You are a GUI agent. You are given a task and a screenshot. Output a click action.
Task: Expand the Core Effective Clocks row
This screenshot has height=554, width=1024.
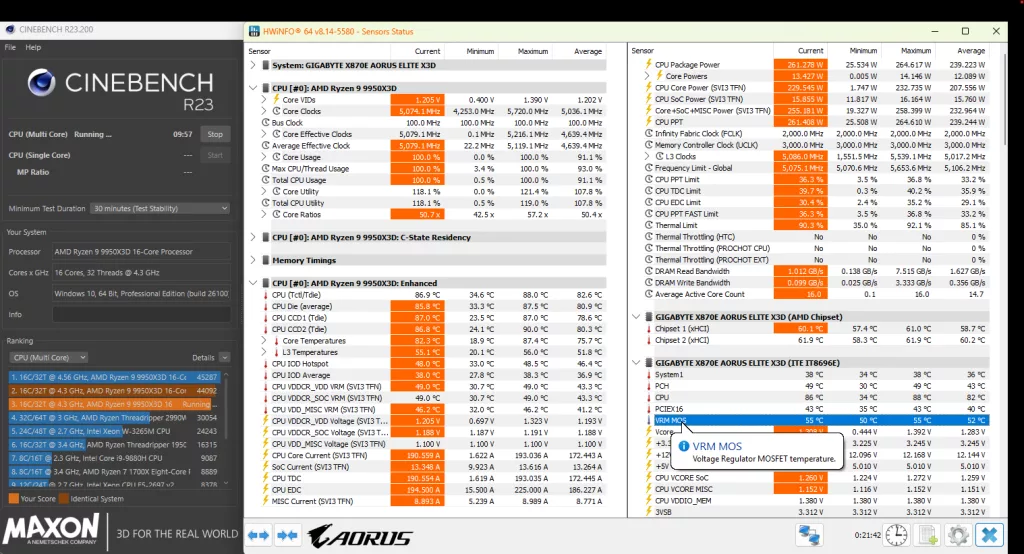point(264,134)
